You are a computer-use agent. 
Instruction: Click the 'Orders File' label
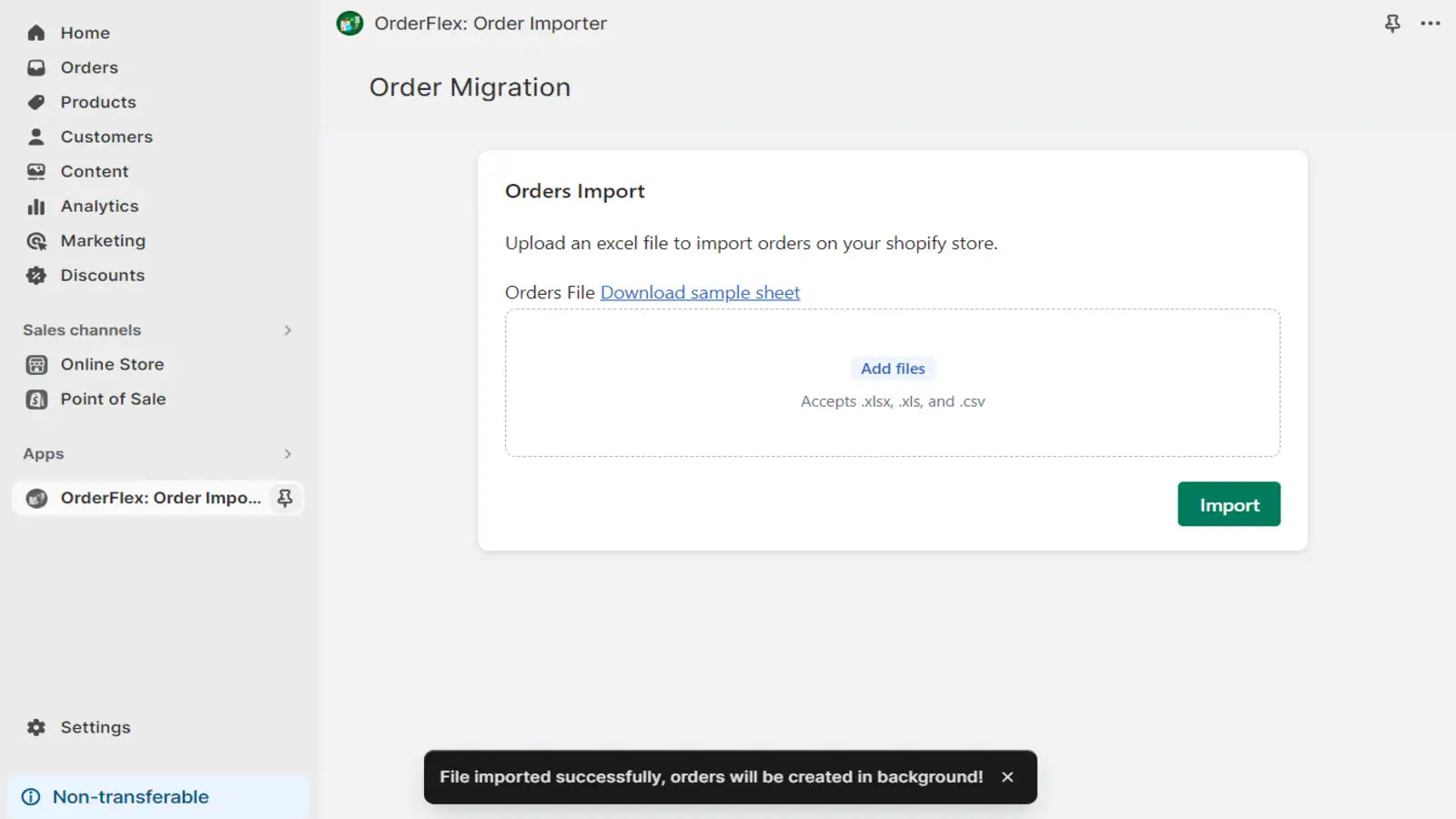coord(550,292)
